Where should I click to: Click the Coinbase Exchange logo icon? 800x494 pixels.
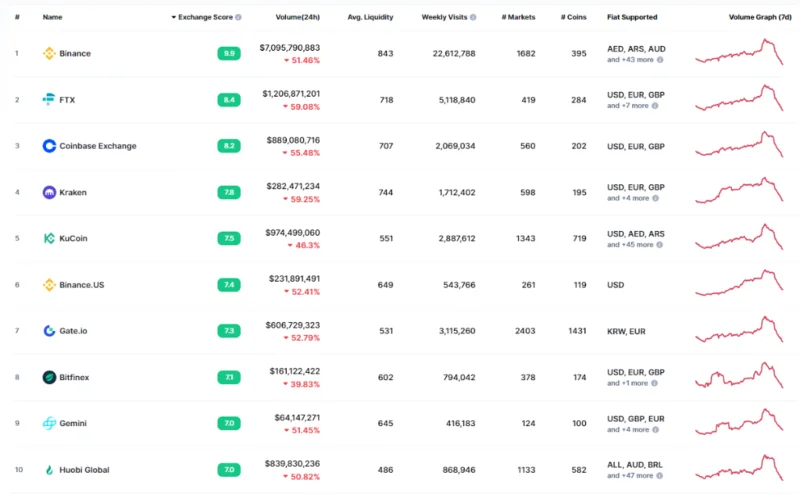pyautogui.click(x=49, y=146)
